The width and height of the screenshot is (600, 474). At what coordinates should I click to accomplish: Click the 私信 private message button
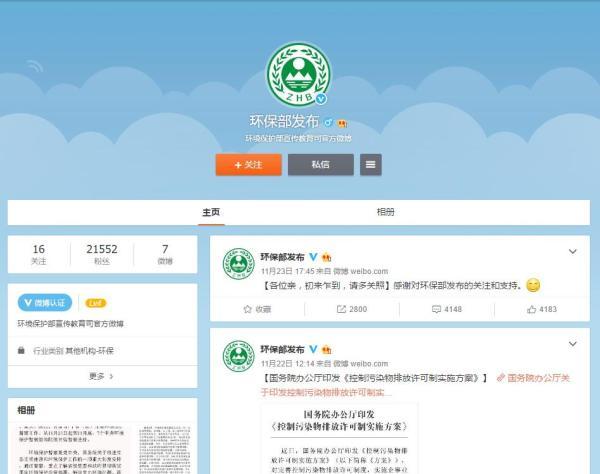320,164
